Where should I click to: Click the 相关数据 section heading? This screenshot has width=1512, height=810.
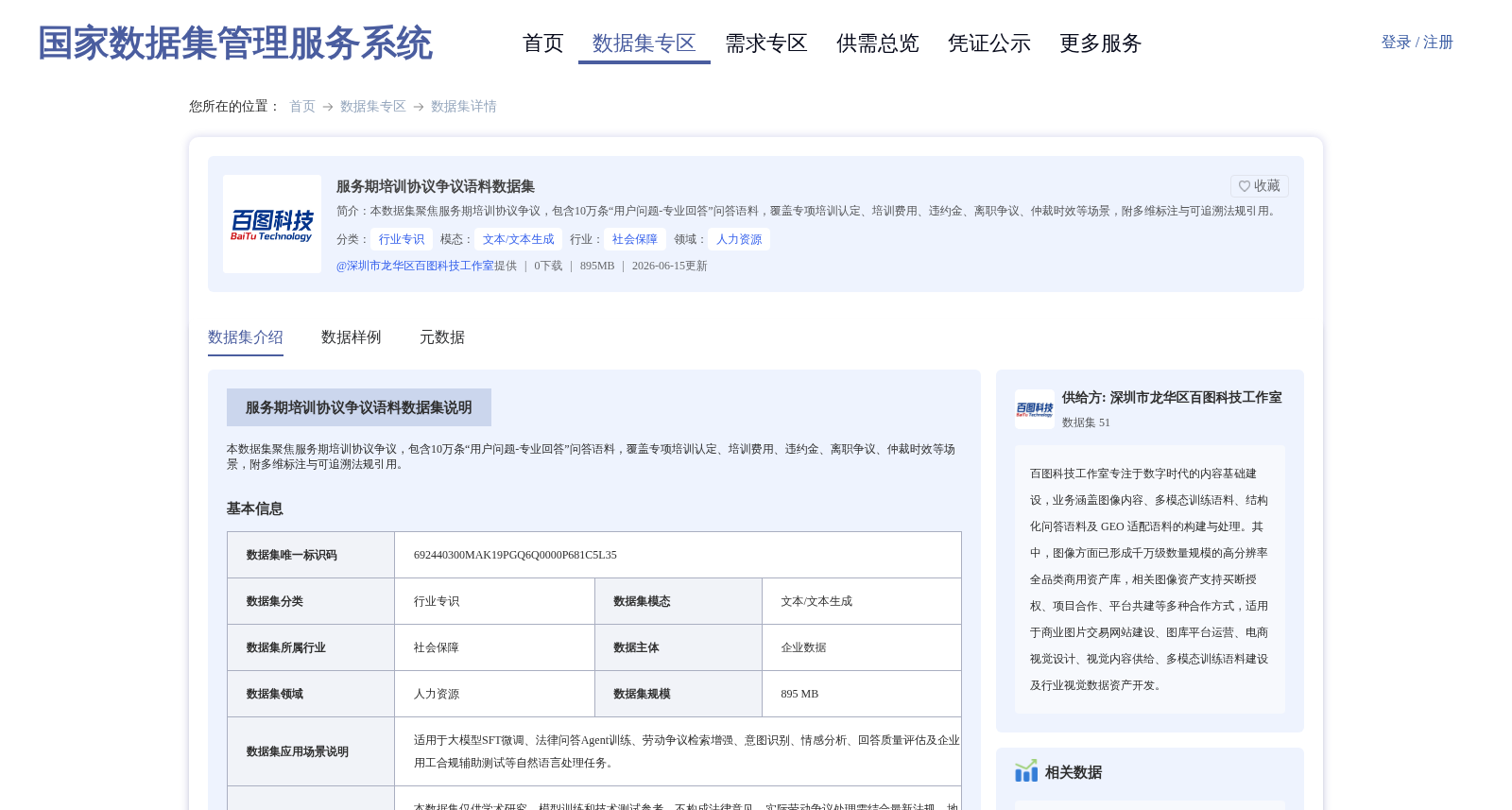click(1074, 772)
